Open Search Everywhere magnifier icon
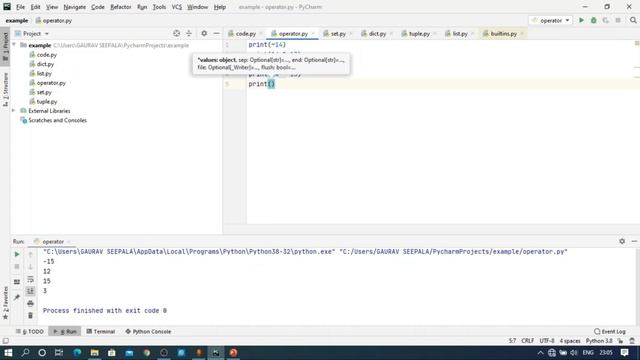The height and width of the screenshot is (360, 640). click(x=633, y=20)
